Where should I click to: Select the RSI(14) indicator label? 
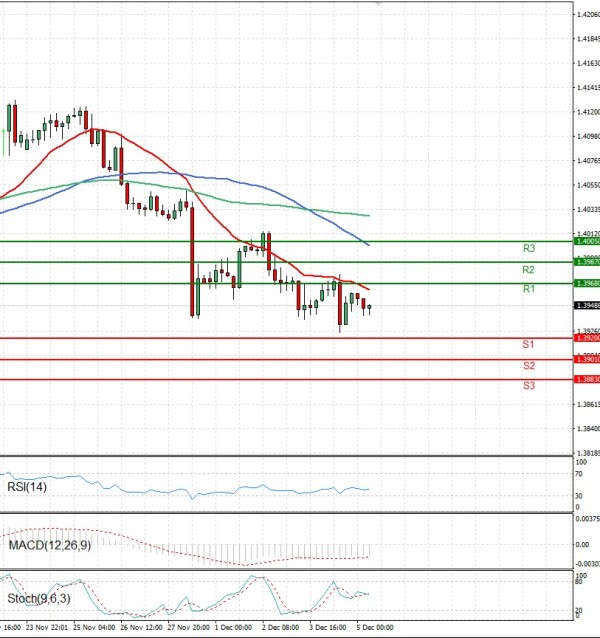pyautogui.click(x=28, y=487)
